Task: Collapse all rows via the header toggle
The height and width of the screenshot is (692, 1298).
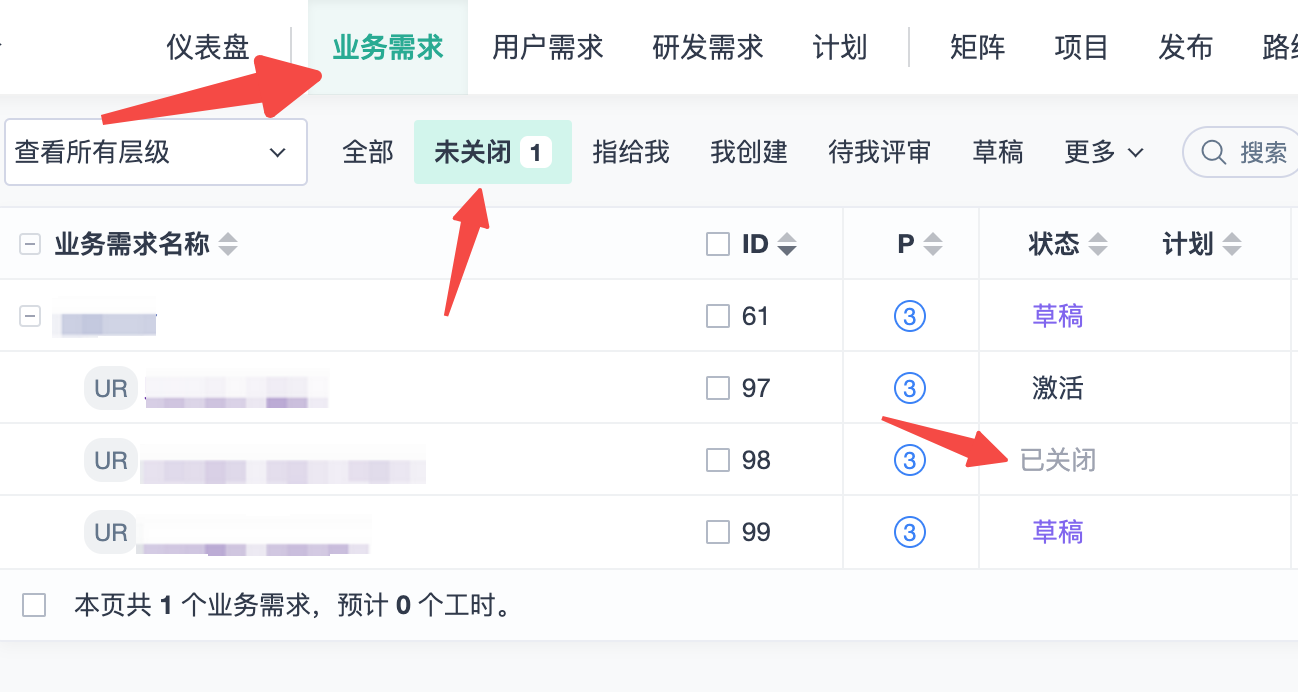Action: [30, 244]
